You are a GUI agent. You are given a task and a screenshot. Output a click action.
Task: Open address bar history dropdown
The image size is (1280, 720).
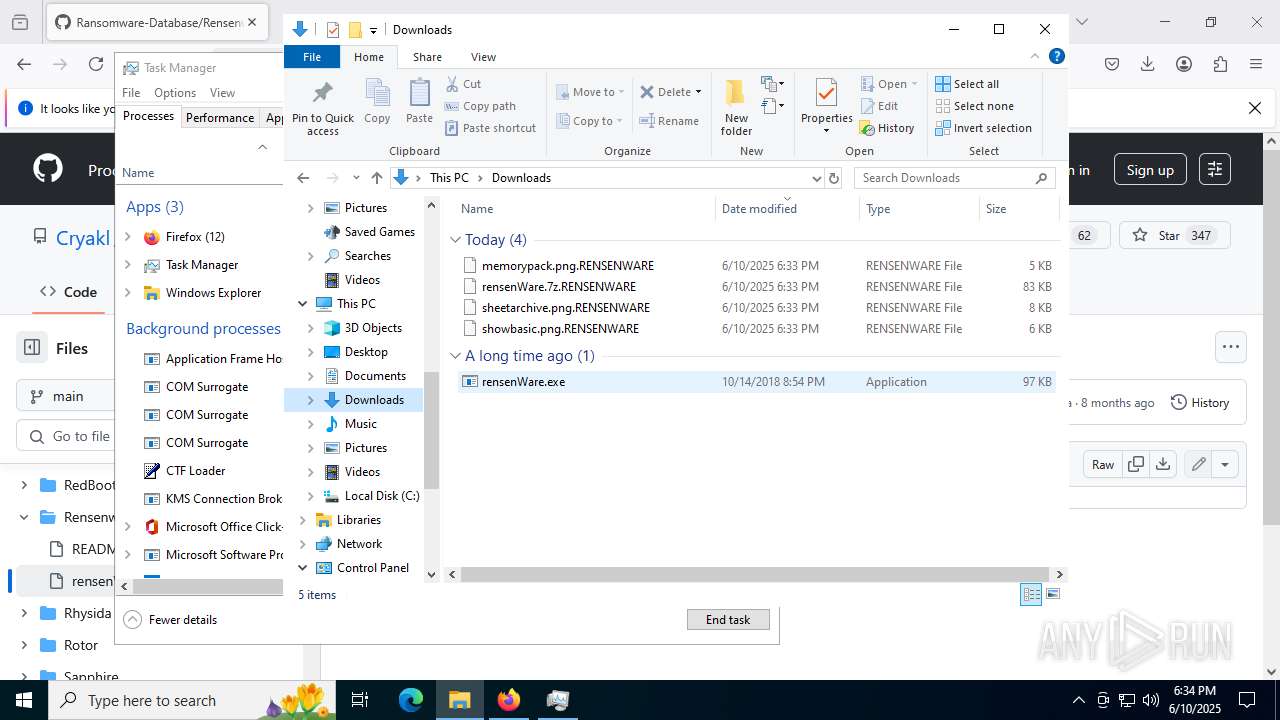(815, 178)
